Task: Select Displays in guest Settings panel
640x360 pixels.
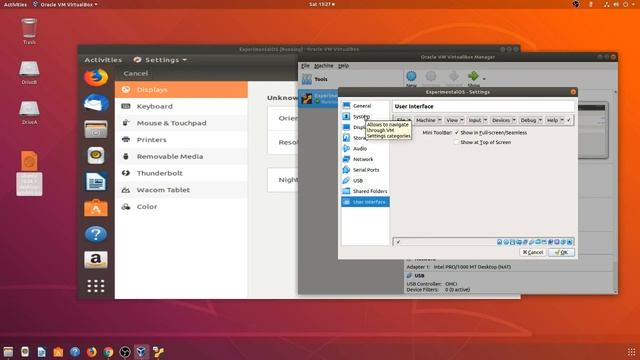Action: click(181, 89)
